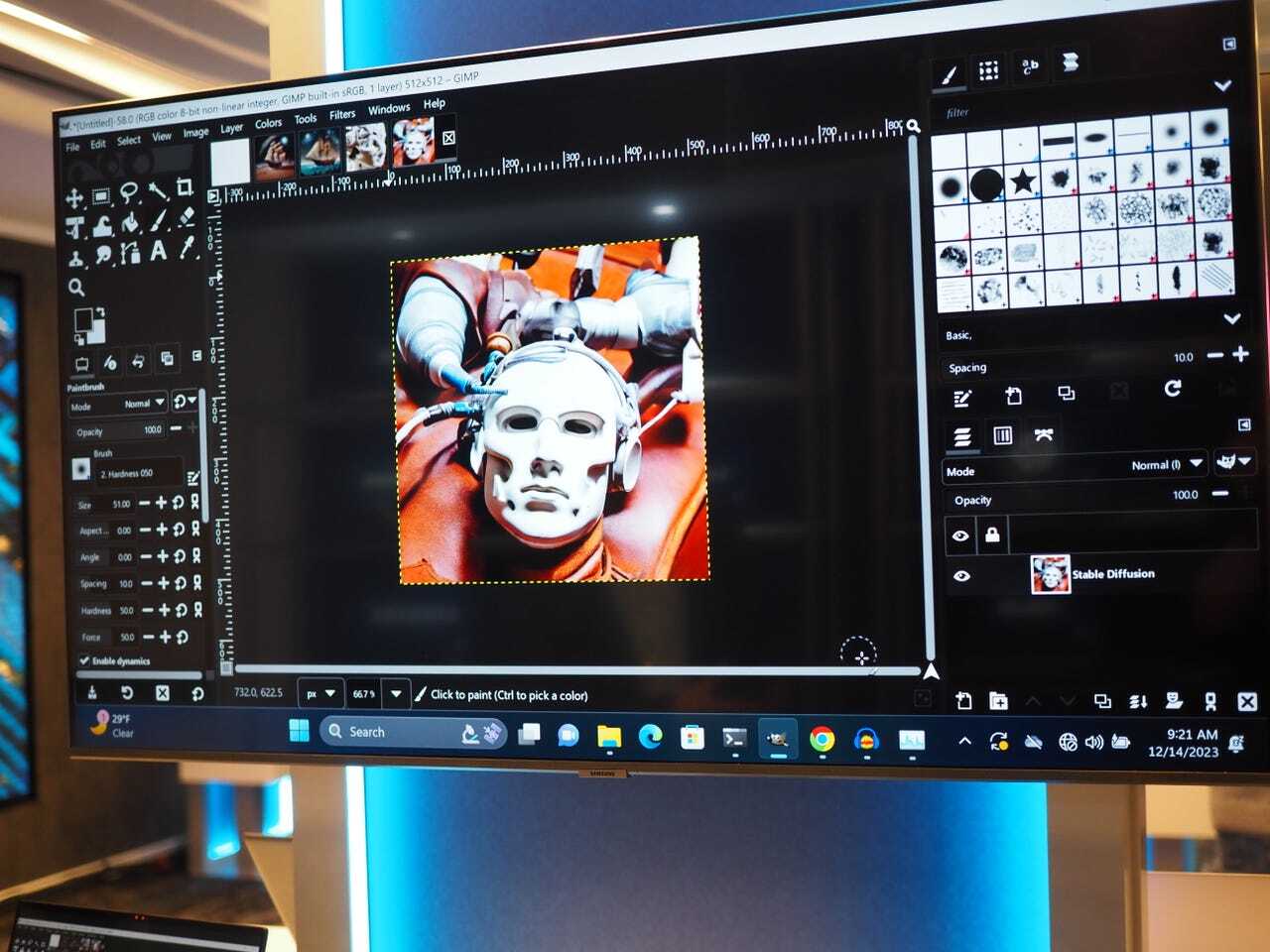Viewport: 1270px width, 952px height.
Task: Select the Smudge tool
Action: pyautogui.click(x=103, y=257)
